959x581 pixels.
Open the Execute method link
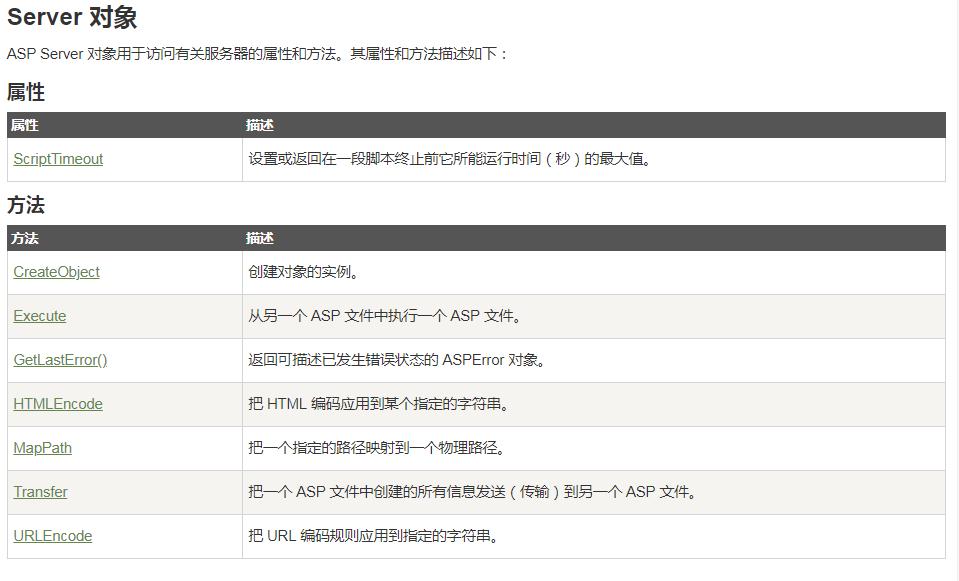(x=40, y=316)
